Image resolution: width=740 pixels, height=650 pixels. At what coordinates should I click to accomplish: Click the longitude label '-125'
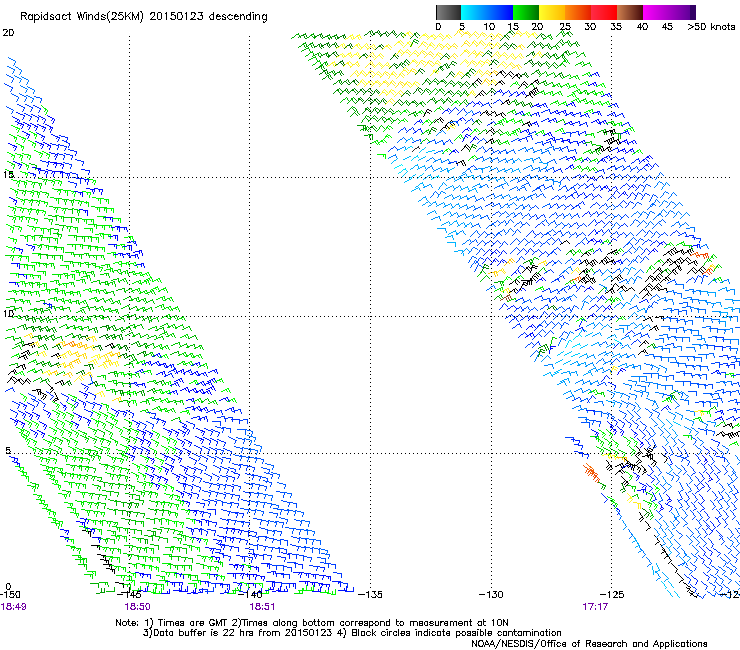coord(612,594)
